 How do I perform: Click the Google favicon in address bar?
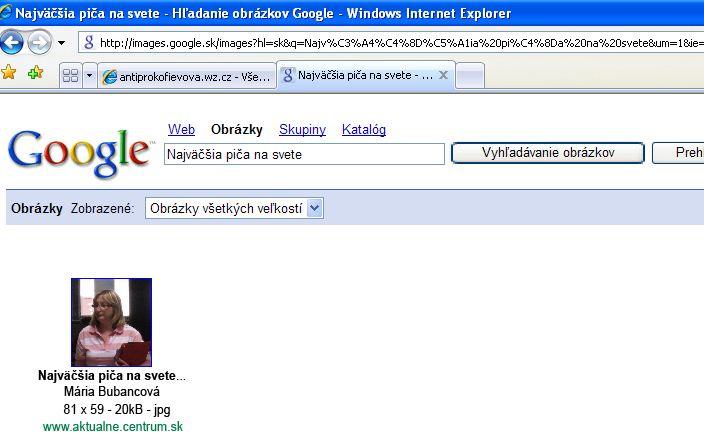click(x=89, y=43)
